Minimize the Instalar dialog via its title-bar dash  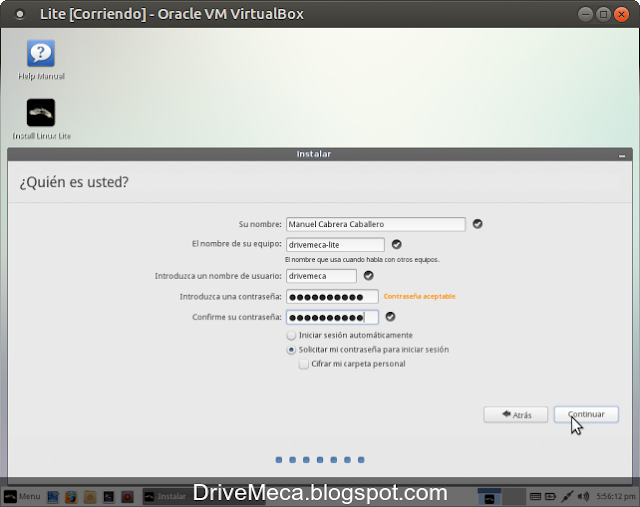pos(622,155)
